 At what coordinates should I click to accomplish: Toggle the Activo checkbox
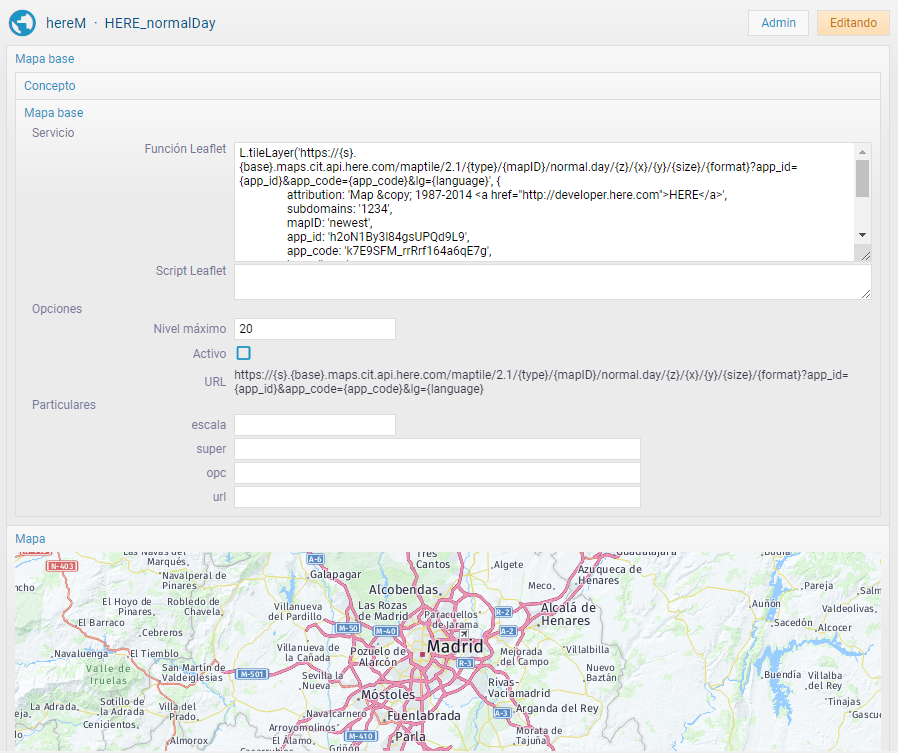pos(243,353)
